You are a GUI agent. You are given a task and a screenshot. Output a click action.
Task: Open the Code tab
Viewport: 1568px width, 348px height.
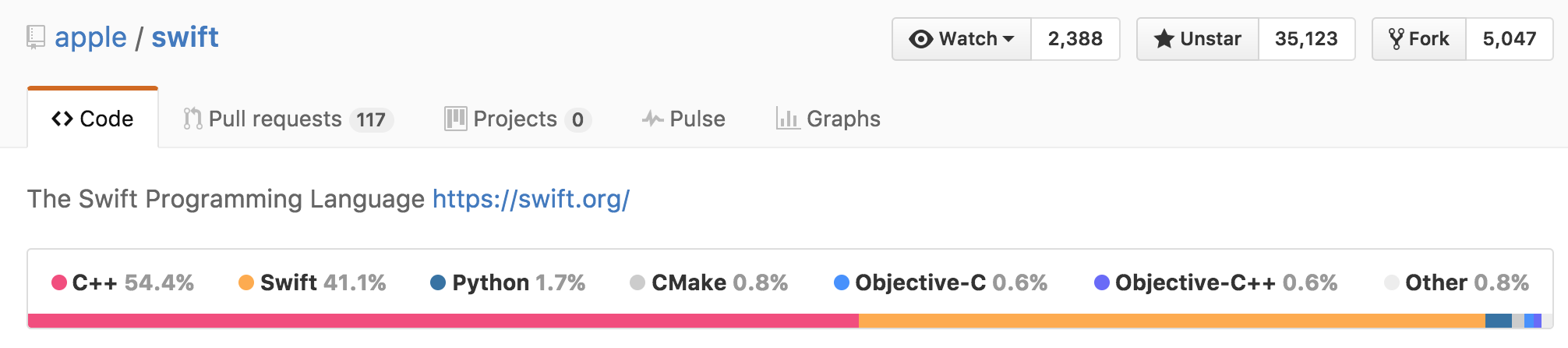93,119
